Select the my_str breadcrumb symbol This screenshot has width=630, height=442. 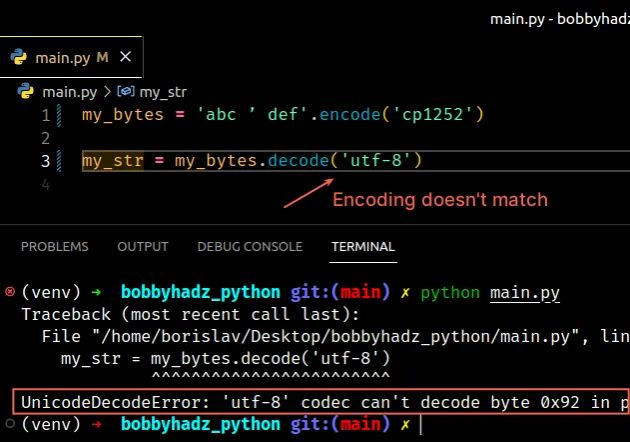pos(163,92)
